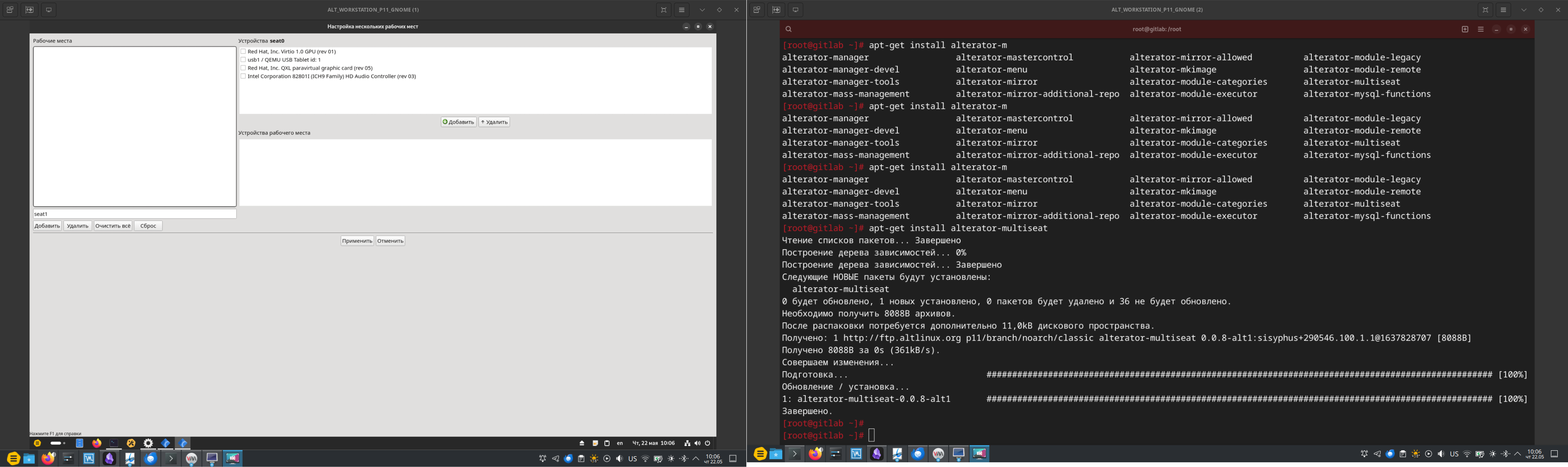Click network icon in GNOME (1) guest tray

pos(687,443)
